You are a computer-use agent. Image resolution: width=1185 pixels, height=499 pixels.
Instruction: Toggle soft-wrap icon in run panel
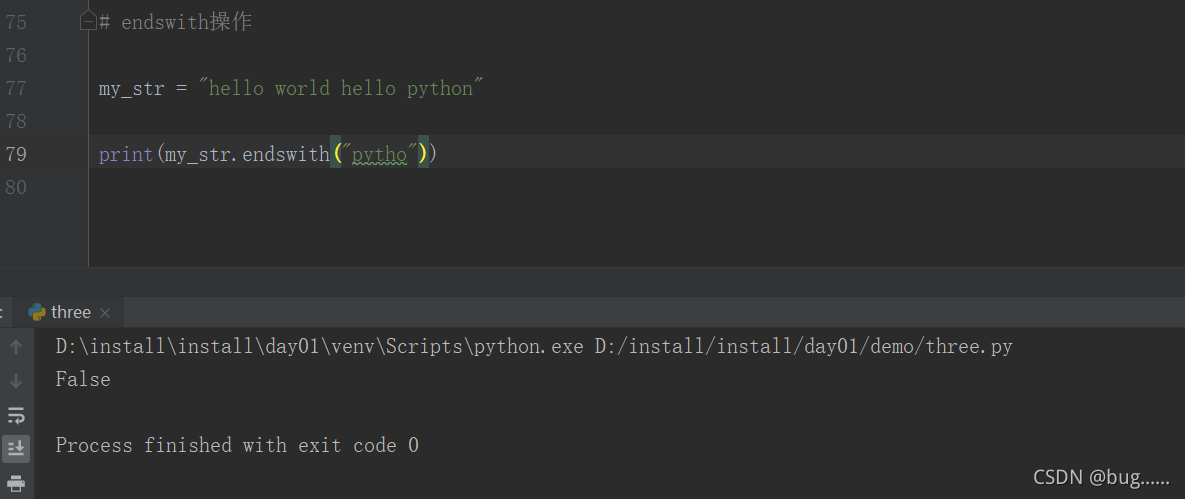16,414
